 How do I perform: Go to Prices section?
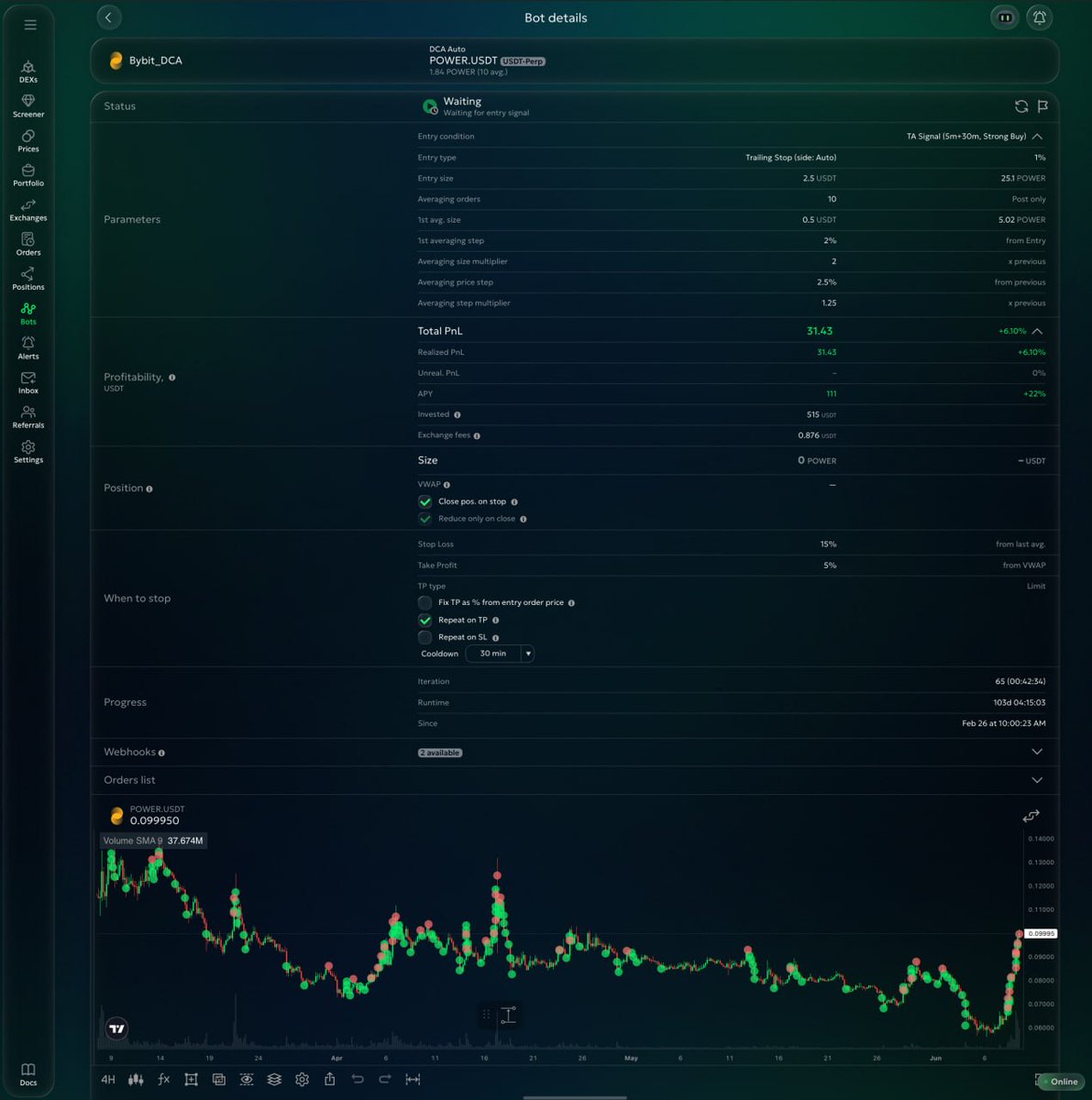(x=28, y=140)
